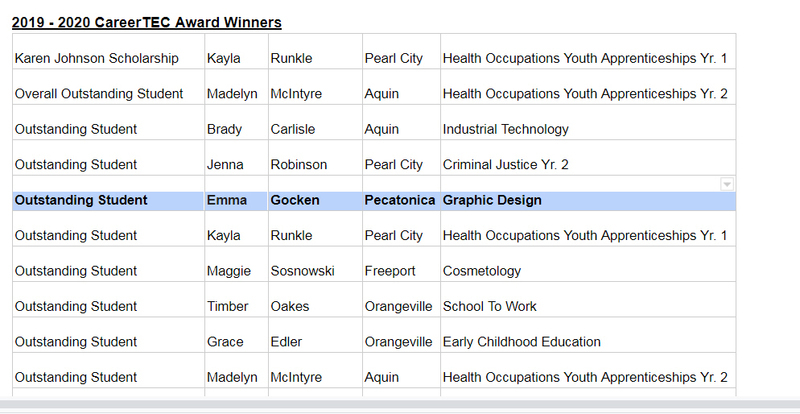
Task: Open the dropdown arrow above the highlighted row
Action: pos(727,184)
